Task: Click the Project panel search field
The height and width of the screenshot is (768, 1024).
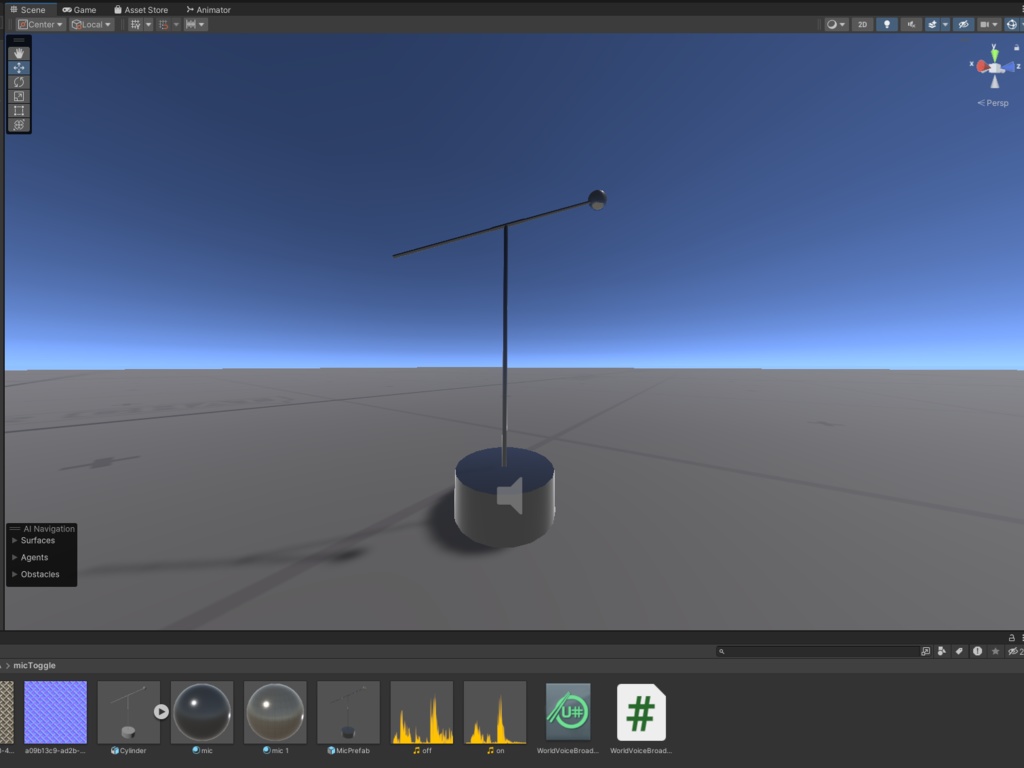Action: coord(818,651)
